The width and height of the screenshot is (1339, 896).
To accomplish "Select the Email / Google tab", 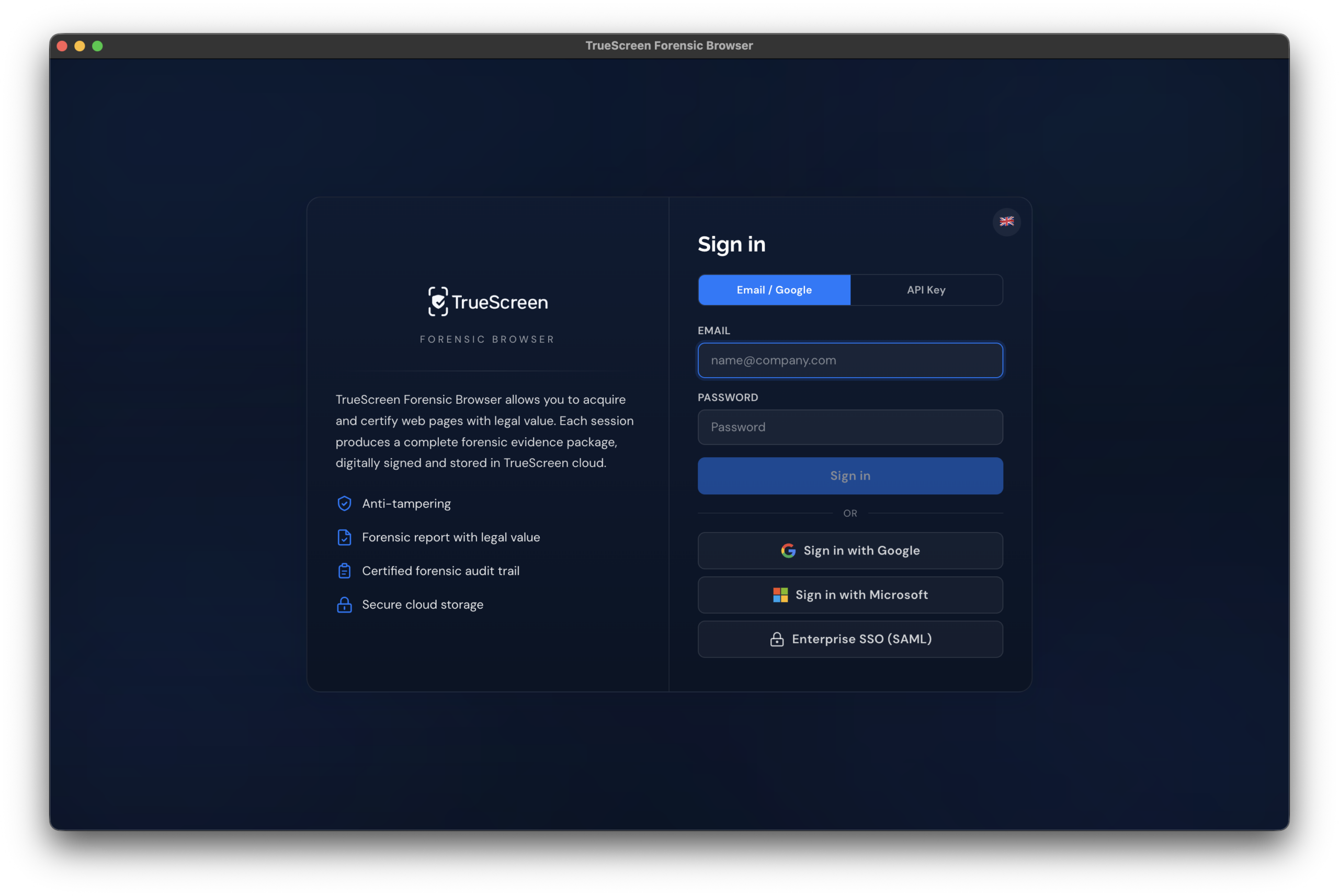I will (774, 290).
